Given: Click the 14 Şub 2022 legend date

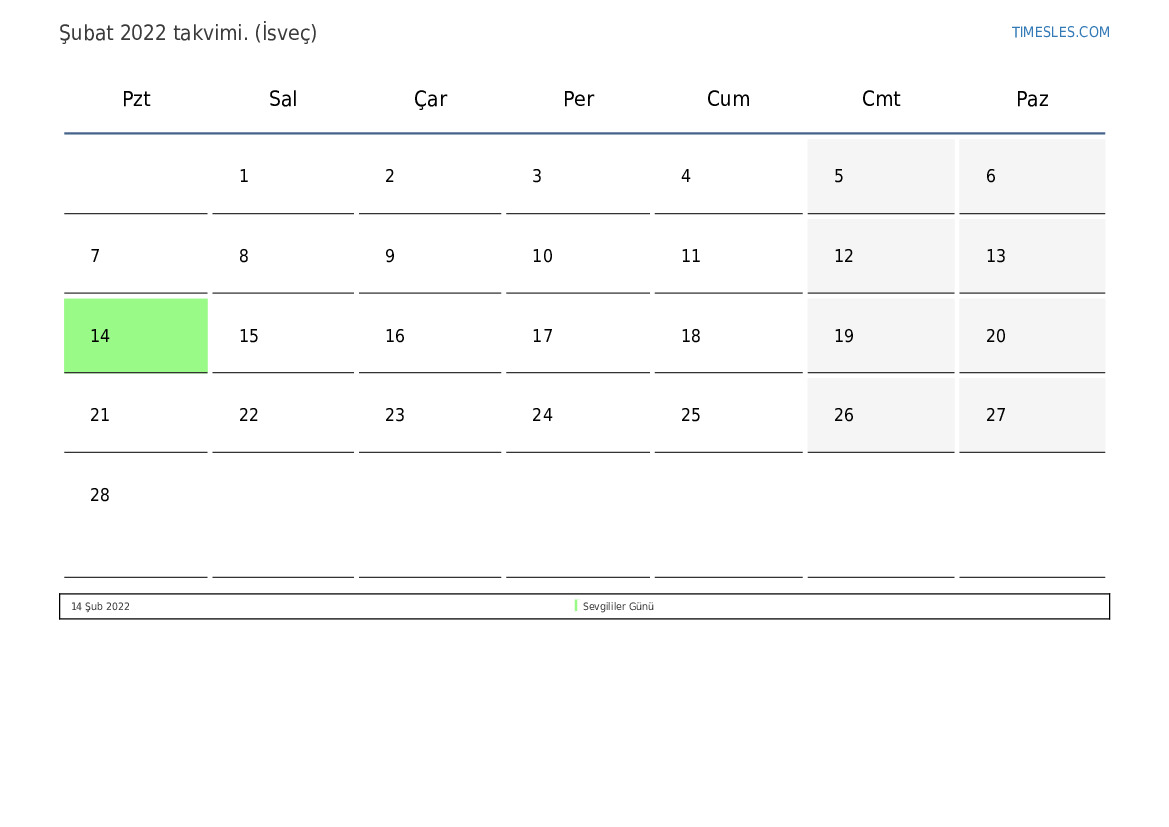Looking at the screenshot, I should pos(100,607).
